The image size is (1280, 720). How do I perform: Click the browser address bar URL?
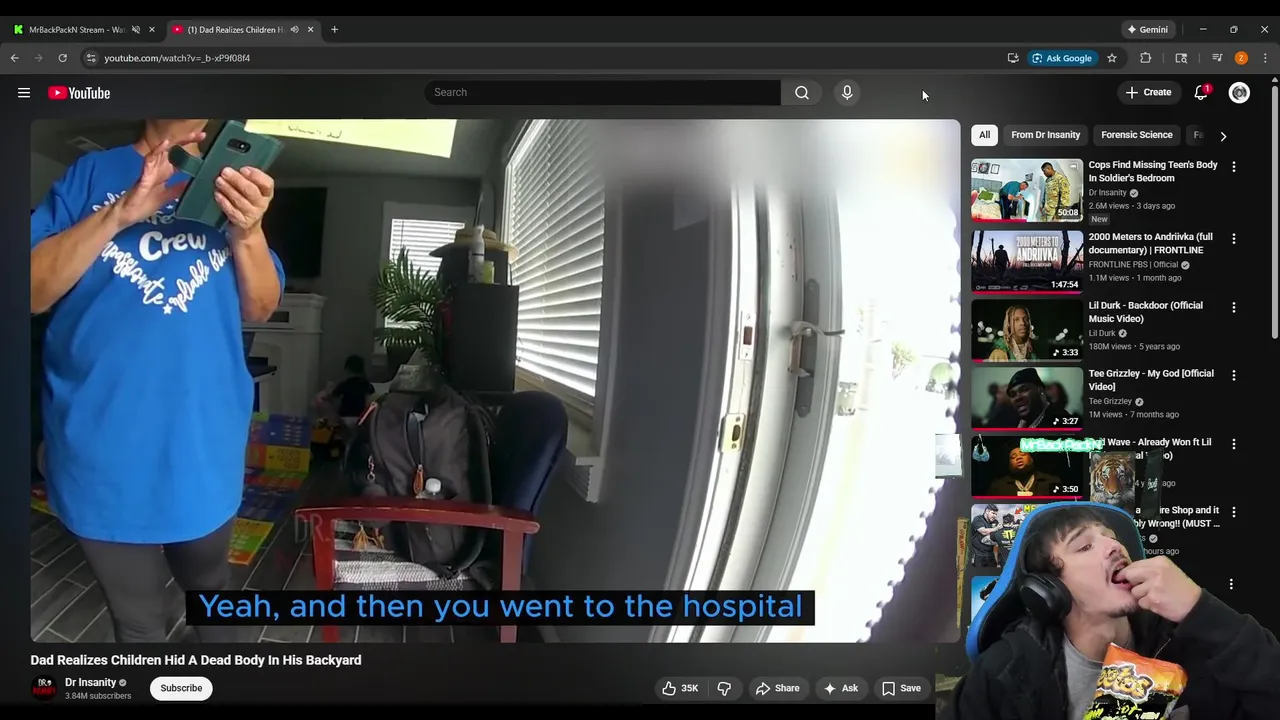[177, 58]
